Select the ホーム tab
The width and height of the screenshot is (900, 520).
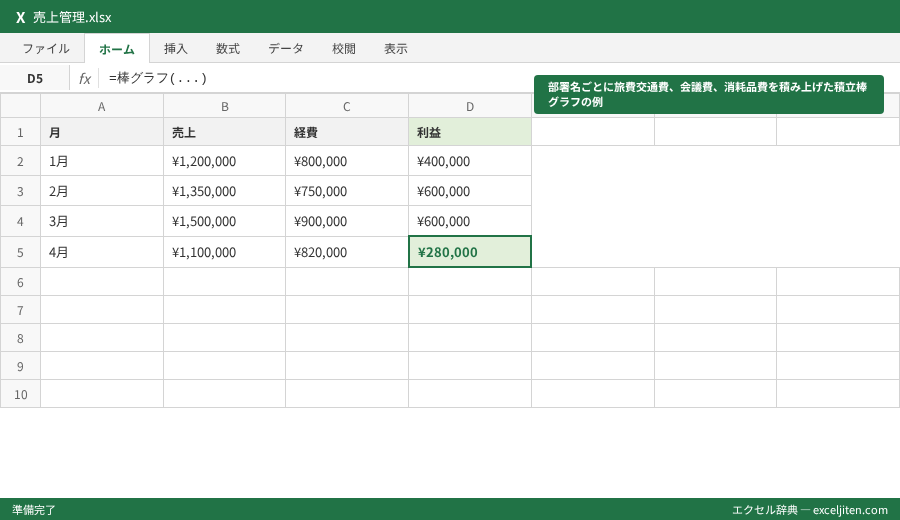point(117,49)
